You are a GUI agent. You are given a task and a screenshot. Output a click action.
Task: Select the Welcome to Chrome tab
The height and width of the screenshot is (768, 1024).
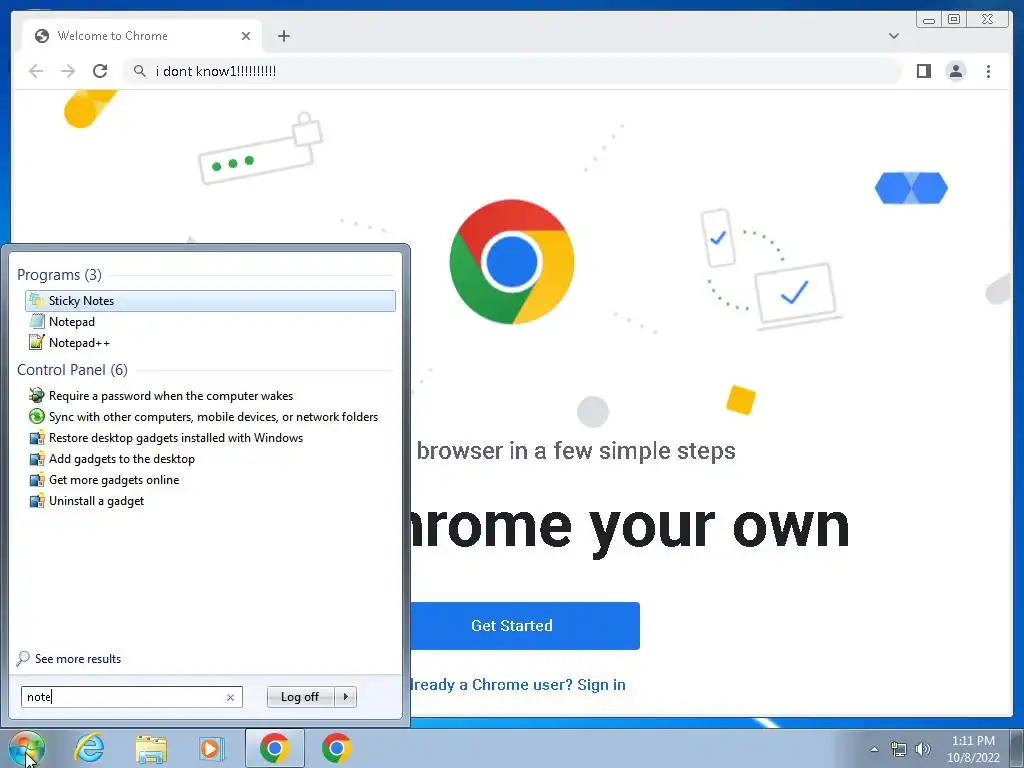pyautogui.click(x=142, y=36)
